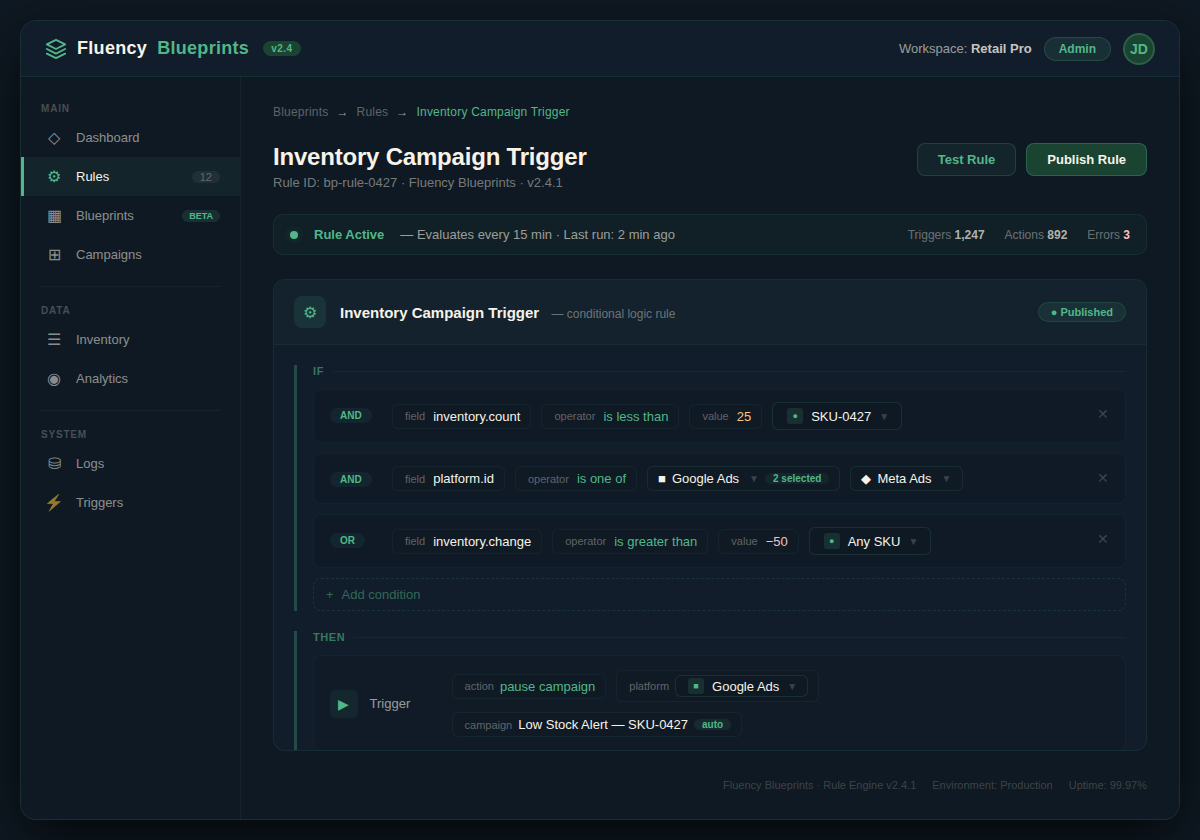Click the Rule ID bp-rule-0427 subtitle
Screen dimensions: 1200x840
point(418,183)
